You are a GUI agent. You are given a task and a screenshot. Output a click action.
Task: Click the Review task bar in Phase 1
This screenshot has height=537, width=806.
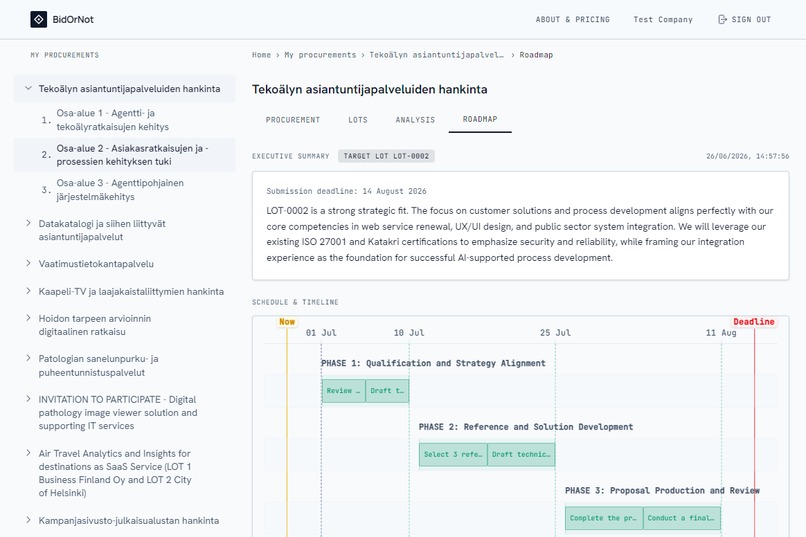click(343, 391)
